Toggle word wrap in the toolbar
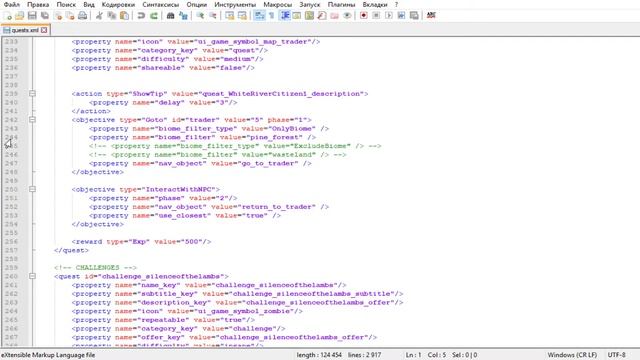This screenshot has width=640, height=360. 259,16
